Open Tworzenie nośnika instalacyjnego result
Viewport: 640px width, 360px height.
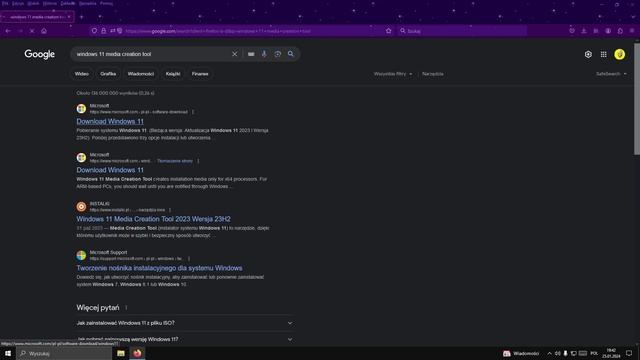coord(159,268)
